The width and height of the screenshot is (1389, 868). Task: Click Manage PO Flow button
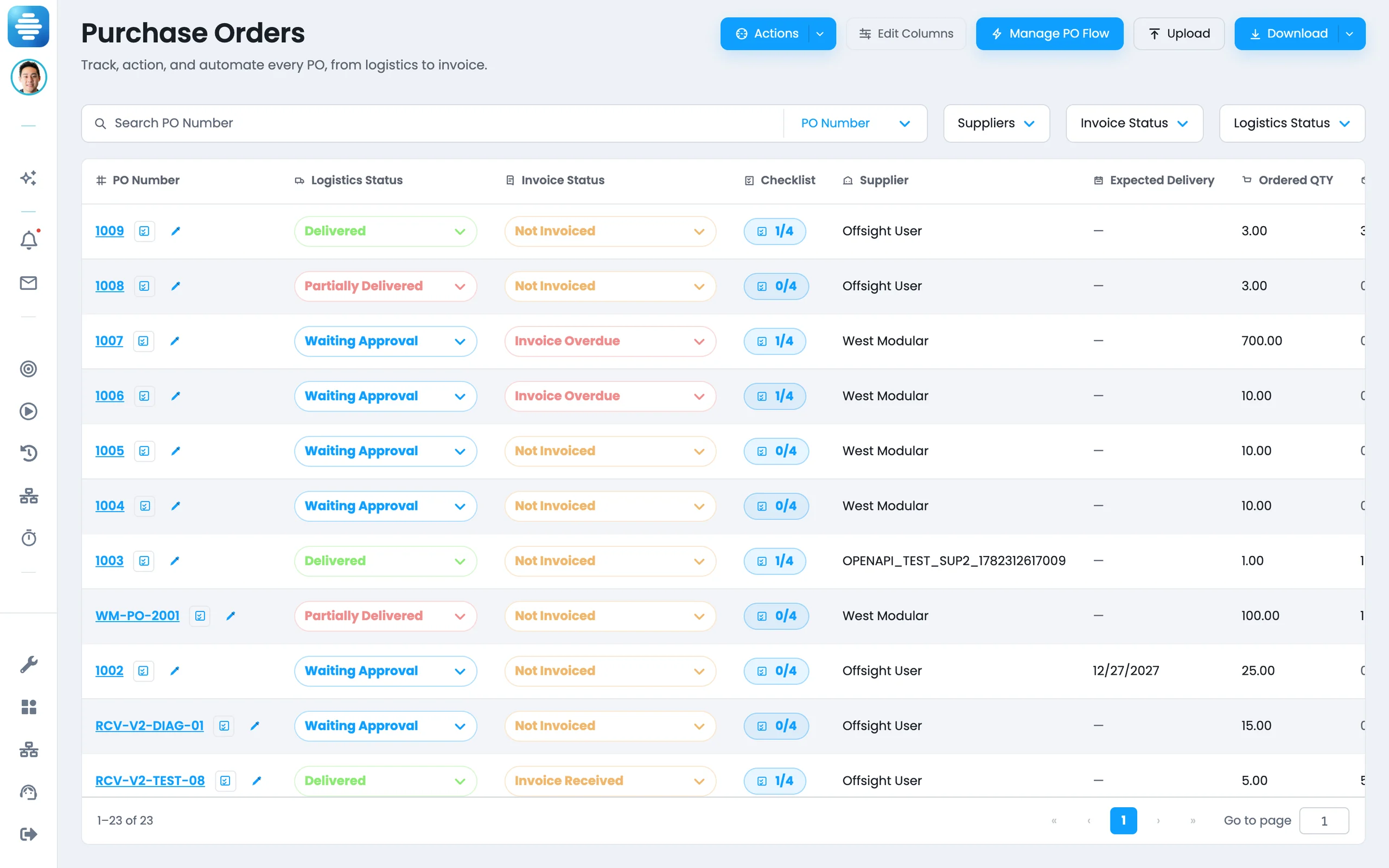pyautogui.click(x=1049, y=34)
